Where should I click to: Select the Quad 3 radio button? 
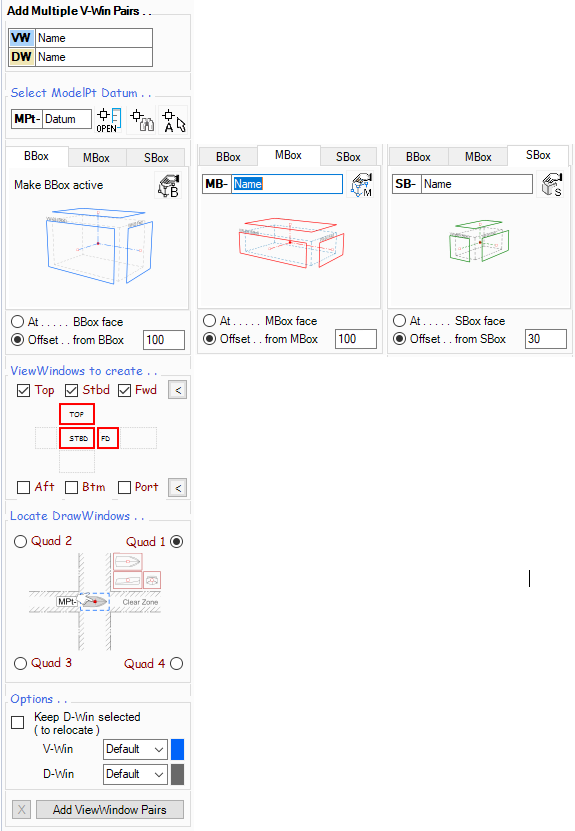pos(20,664)
